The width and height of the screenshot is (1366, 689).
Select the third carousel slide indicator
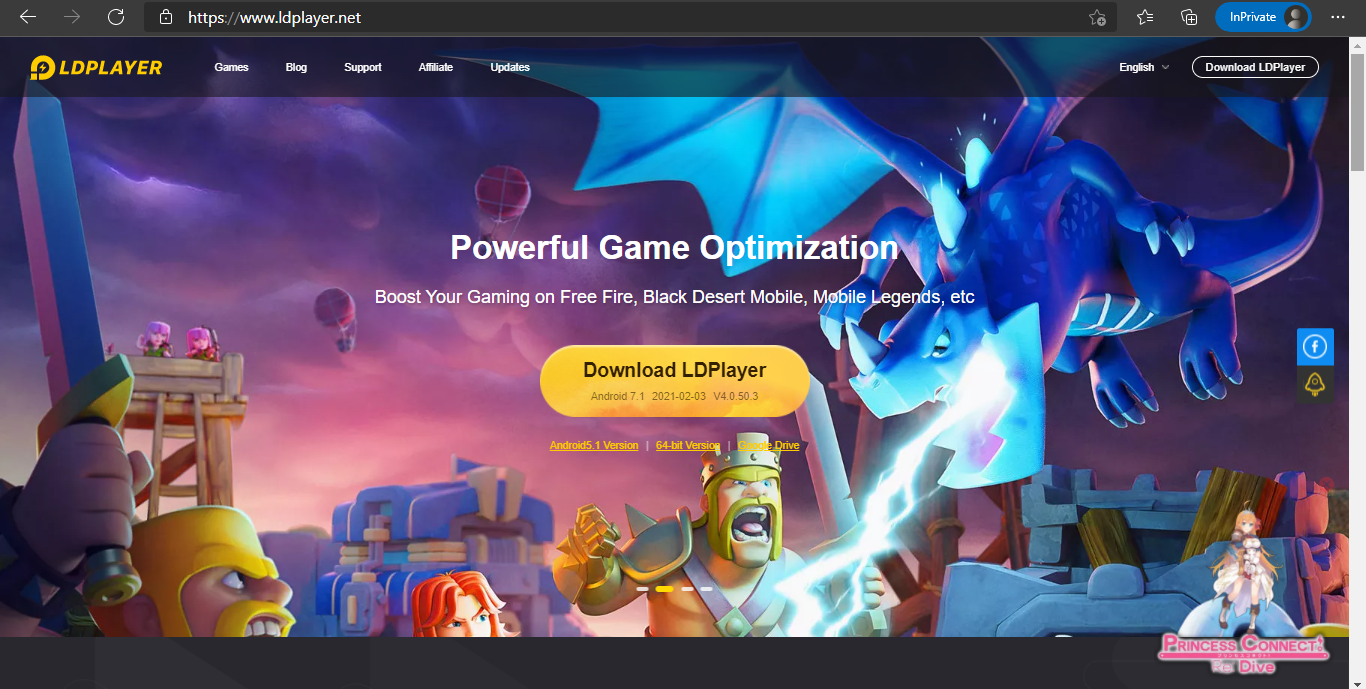pos(687,589)
